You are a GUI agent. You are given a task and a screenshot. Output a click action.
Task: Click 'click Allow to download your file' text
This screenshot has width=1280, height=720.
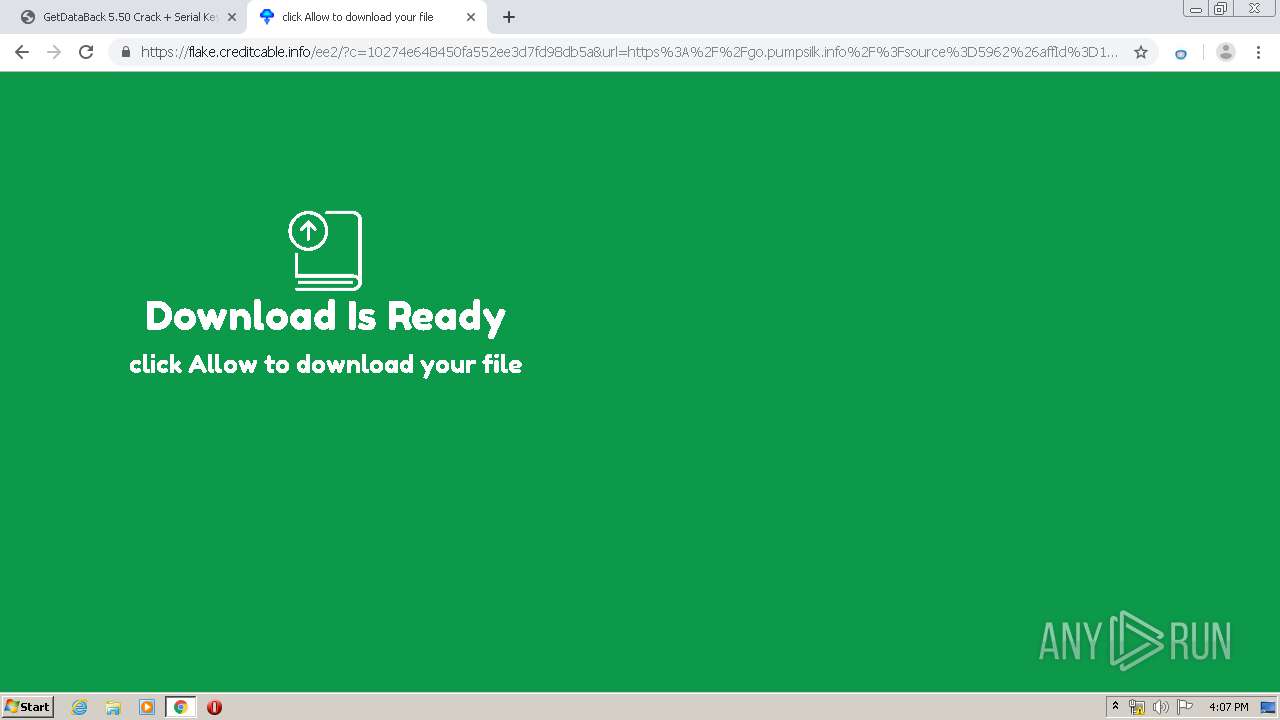pos(325,364)
